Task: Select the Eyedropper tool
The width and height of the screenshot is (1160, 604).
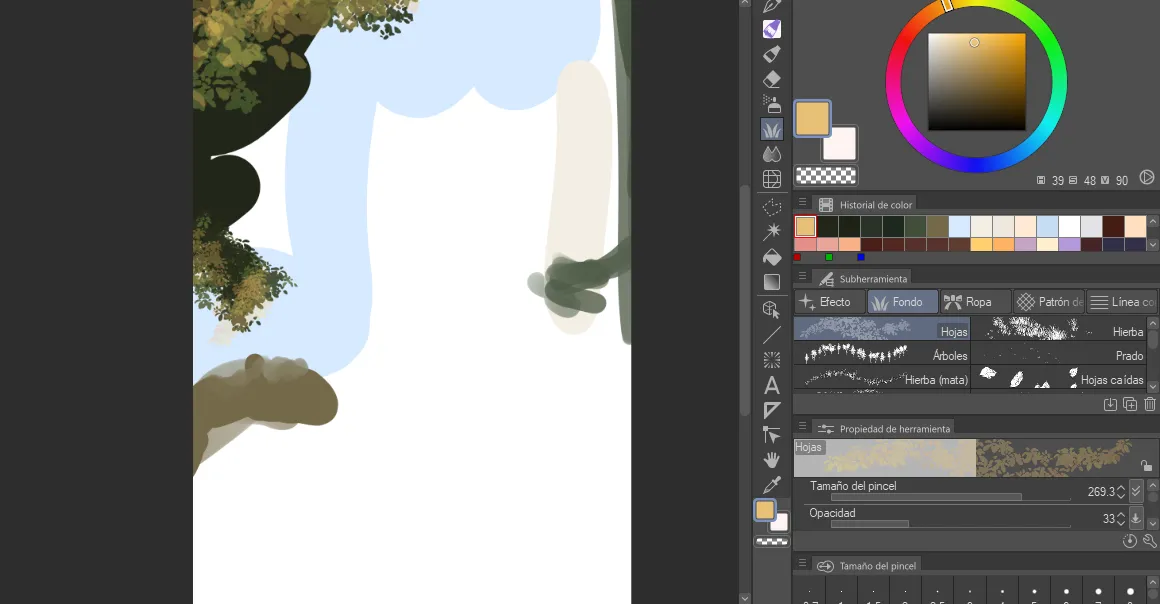Action: point(772,485)
